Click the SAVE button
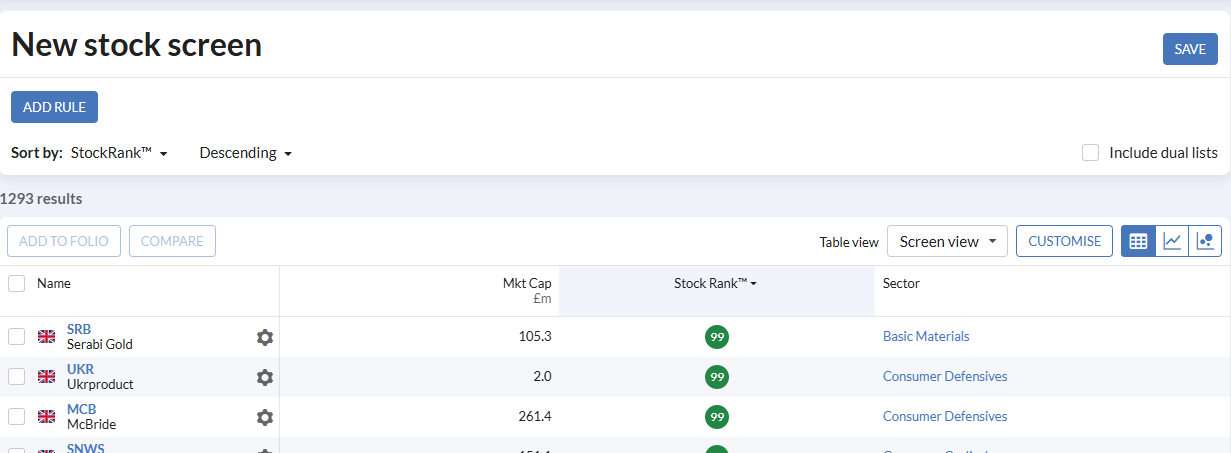1231x453 pixels. coord(1190,49)
